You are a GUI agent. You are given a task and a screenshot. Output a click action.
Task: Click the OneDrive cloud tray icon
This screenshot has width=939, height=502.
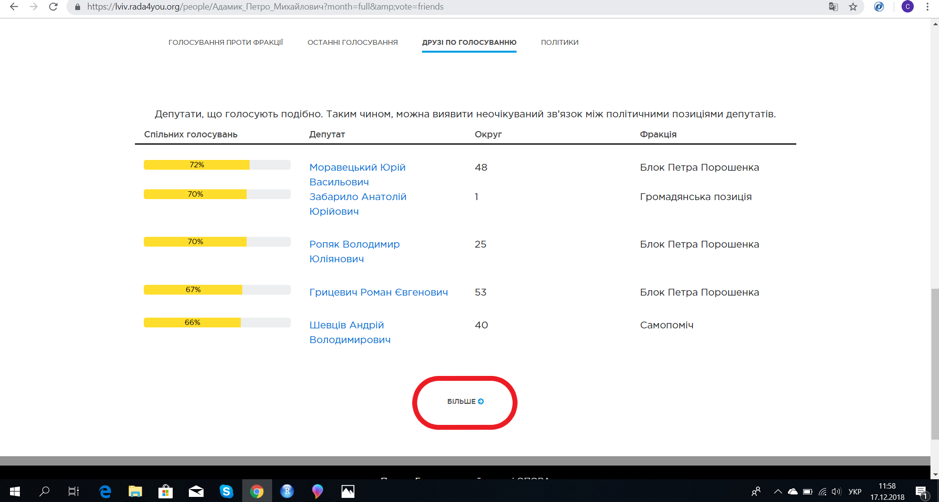[792, 492]
